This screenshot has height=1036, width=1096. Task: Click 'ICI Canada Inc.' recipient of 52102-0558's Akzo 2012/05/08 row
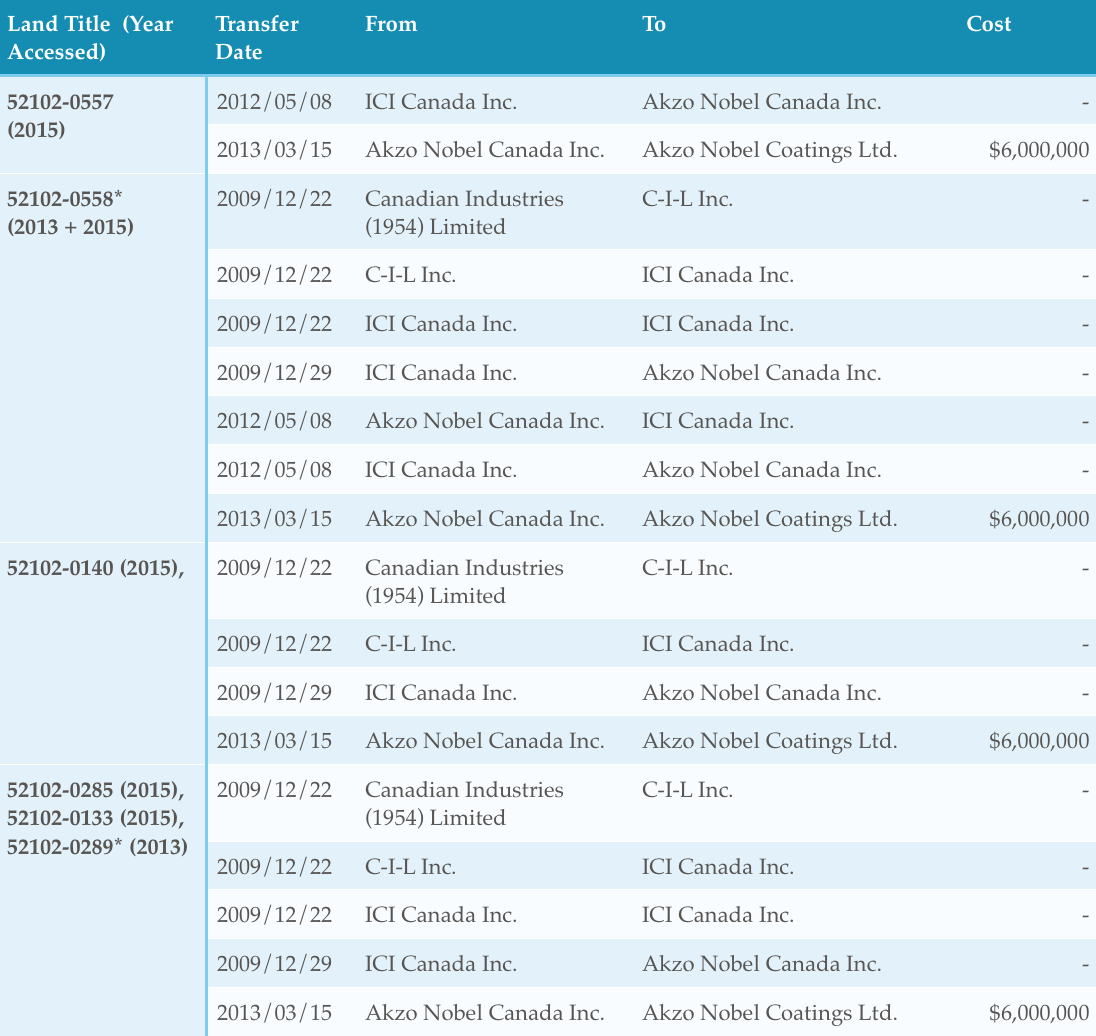[718, 422]
